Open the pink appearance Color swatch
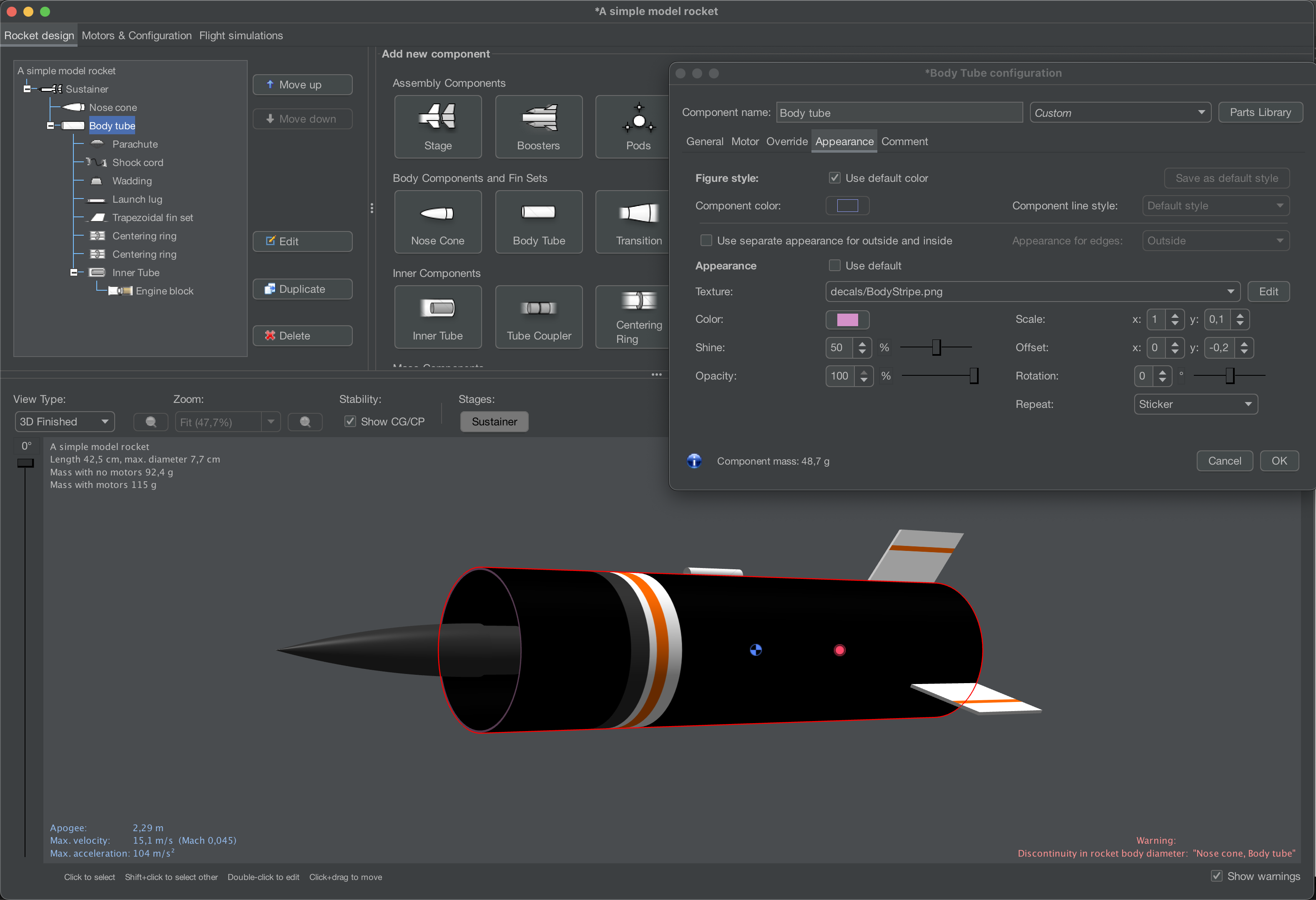 tap(848, 319)
